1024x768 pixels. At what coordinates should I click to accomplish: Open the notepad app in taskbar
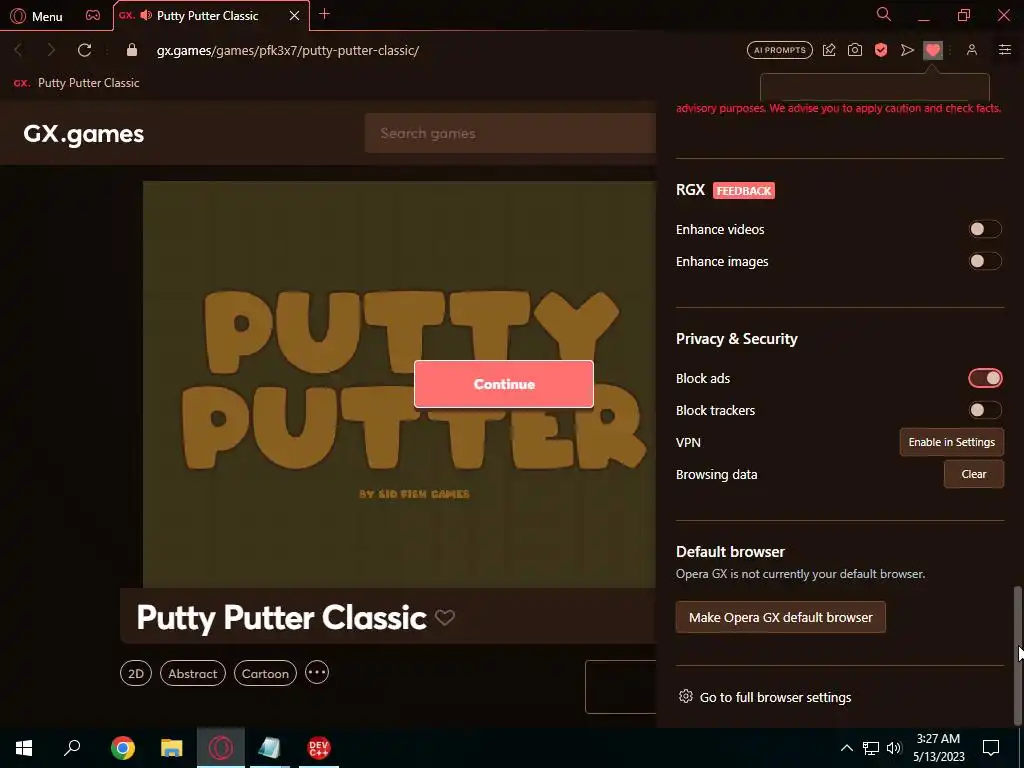269,748
